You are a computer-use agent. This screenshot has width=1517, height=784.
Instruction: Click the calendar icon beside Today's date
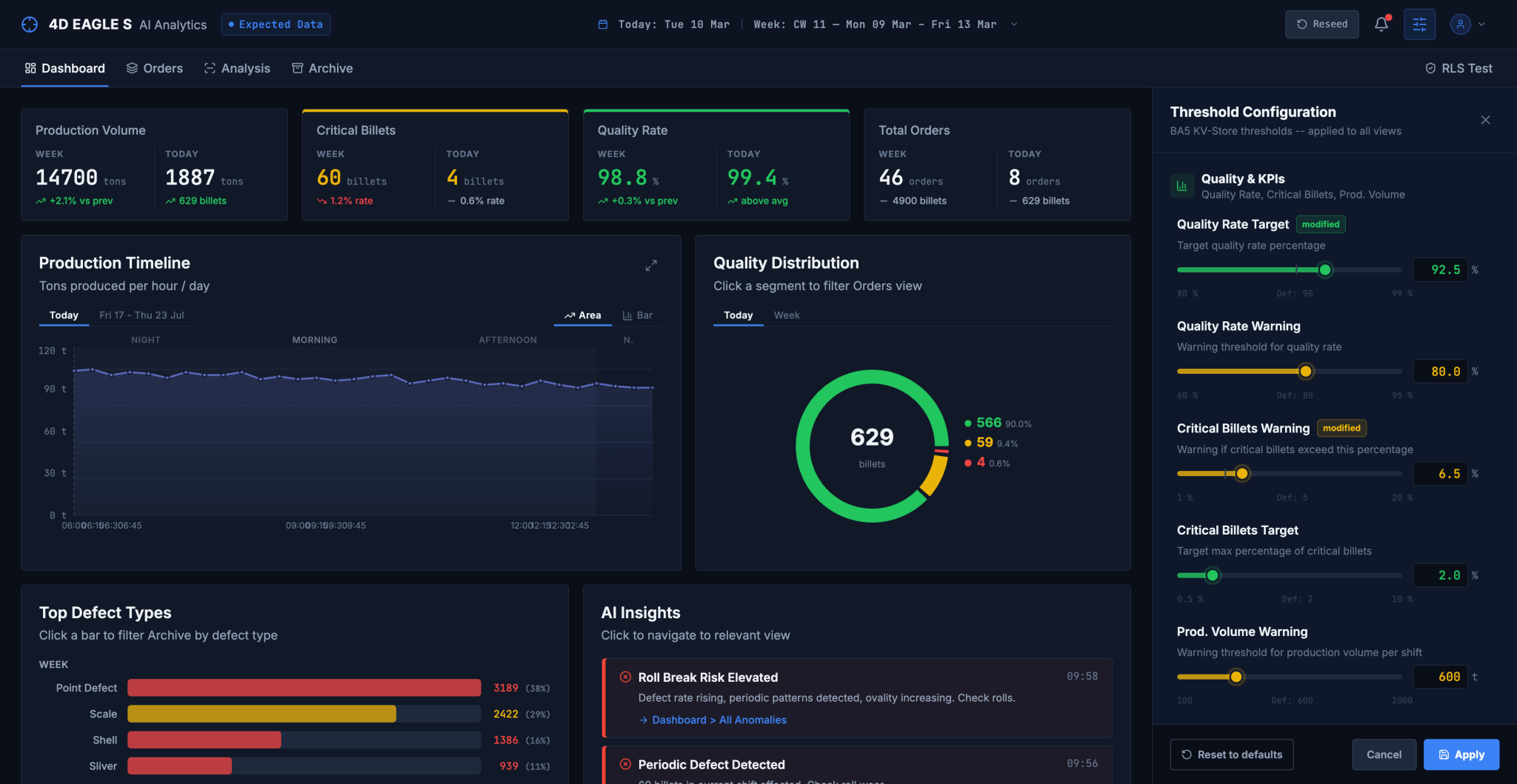click(x=603, y=24)
